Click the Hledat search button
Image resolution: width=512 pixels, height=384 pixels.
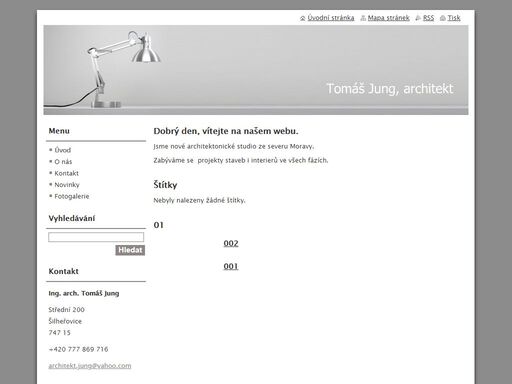click(130, 250)
